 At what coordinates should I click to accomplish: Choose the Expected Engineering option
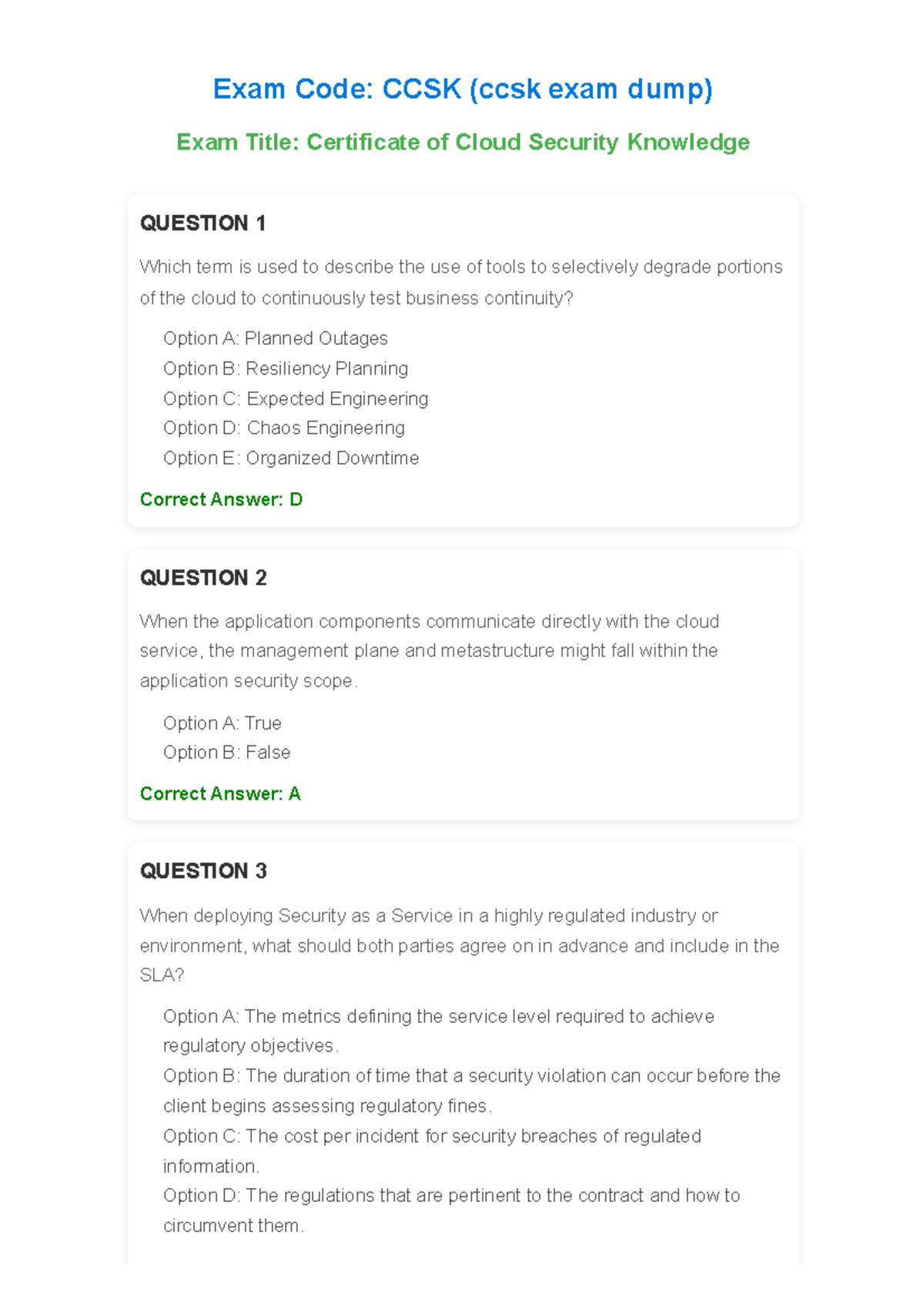tap(295, 399)
